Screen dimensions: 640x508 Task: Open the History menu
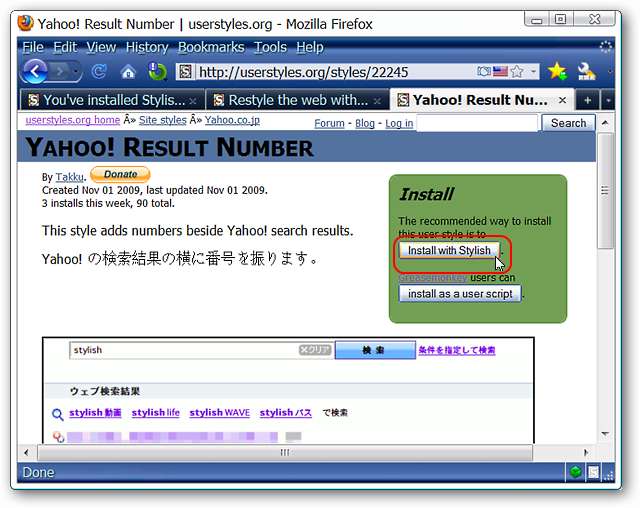click(147, 47)
